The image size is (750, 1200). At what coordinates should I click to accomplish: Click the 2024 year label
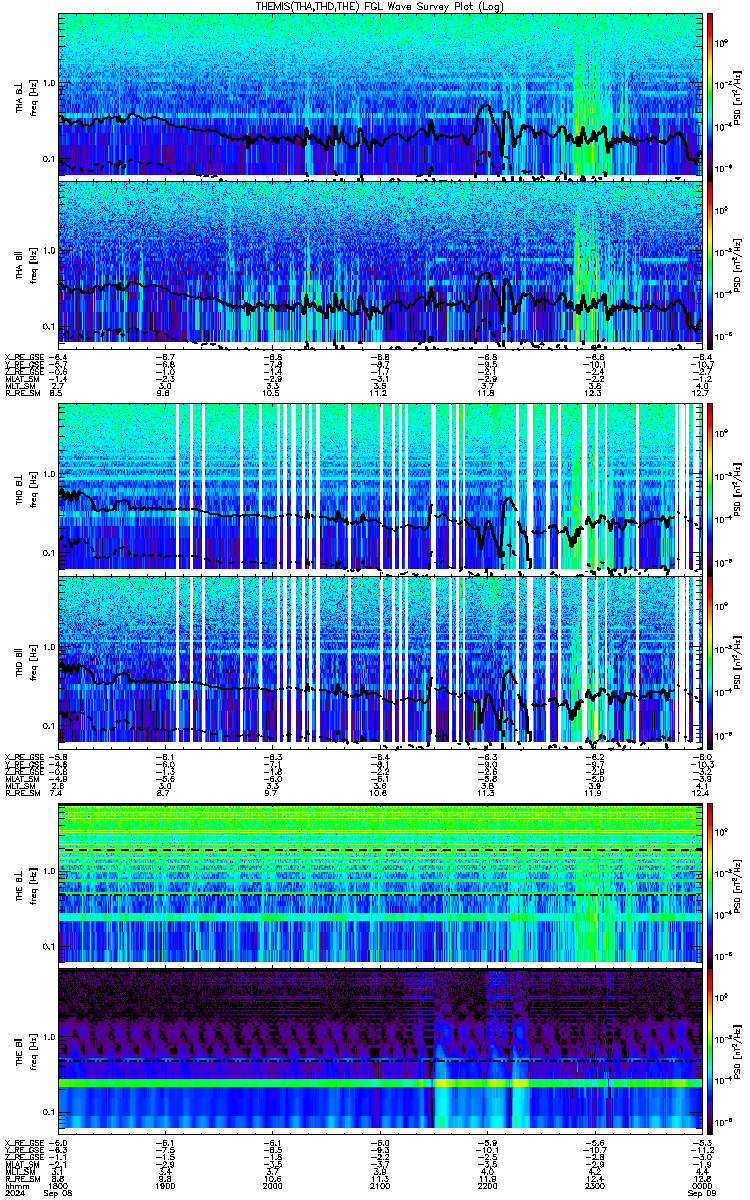pyautogui.click(x=14, y=1194)
